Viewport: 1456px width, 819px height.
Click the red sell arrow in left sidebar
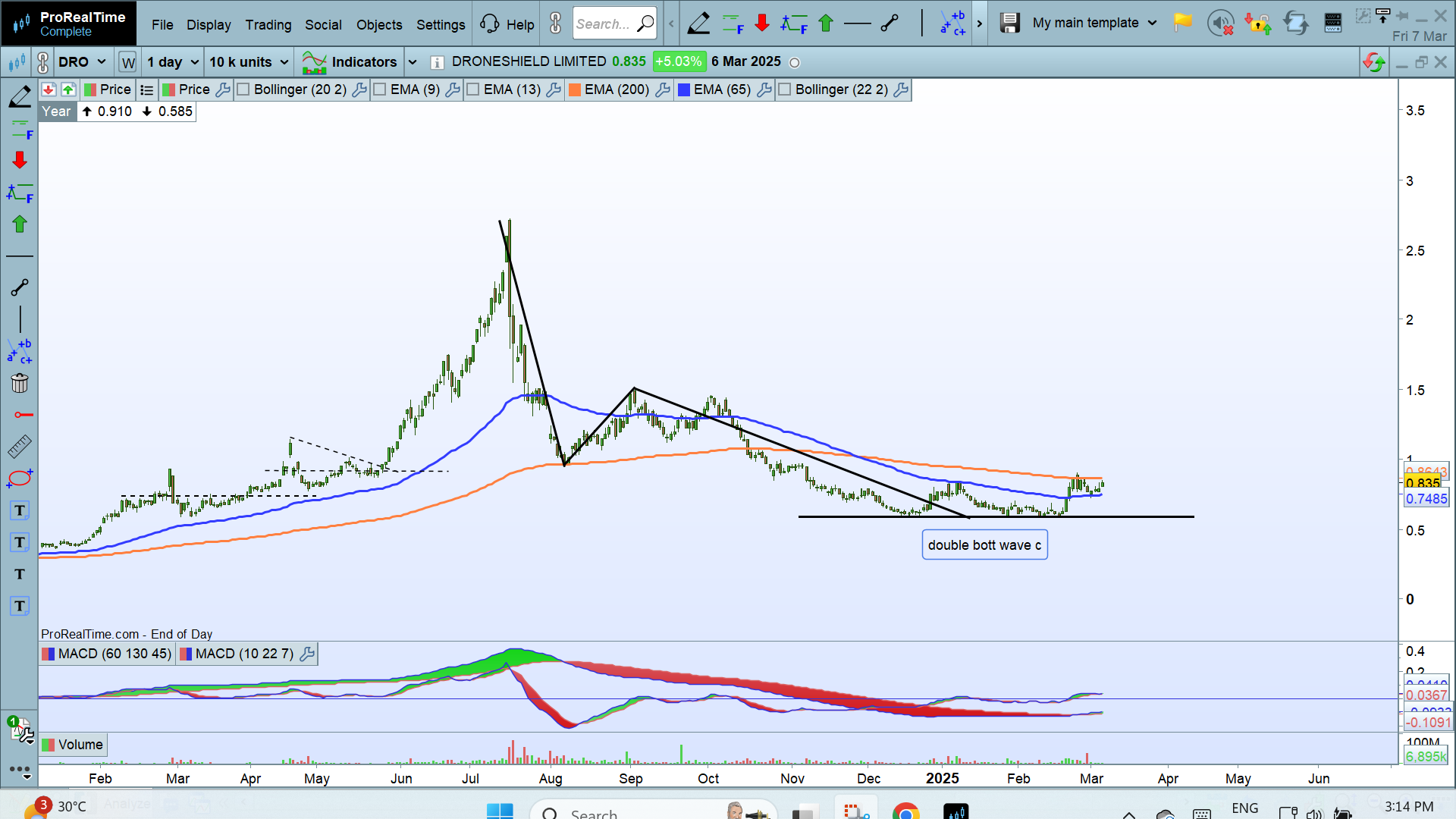(20, 160)
